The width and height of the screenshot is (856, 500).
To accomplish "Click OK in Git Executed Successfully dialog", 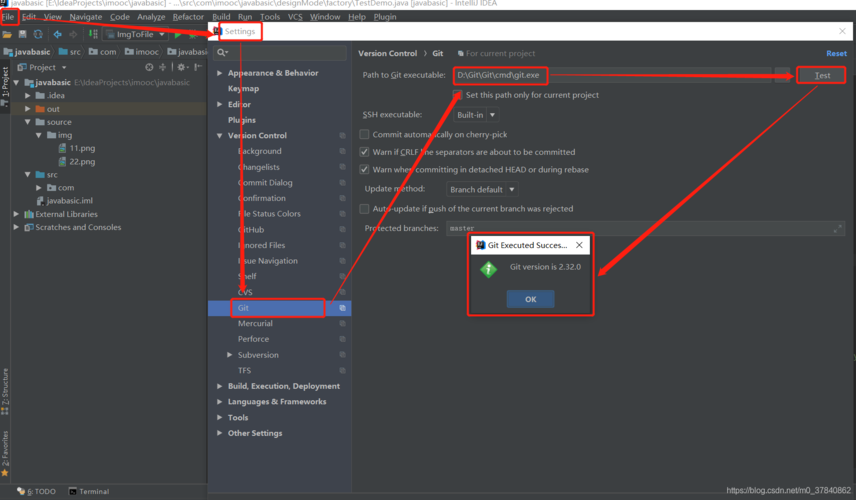I will 530,299.
